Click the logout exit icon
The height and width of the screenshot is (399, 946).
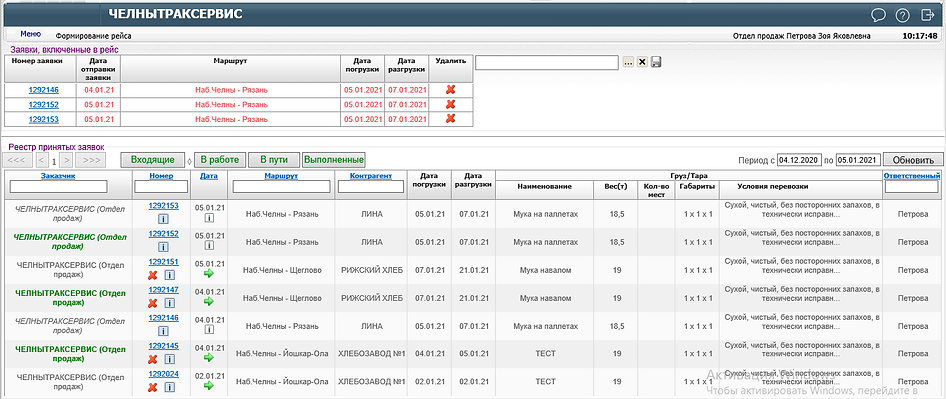click(927, 14)
